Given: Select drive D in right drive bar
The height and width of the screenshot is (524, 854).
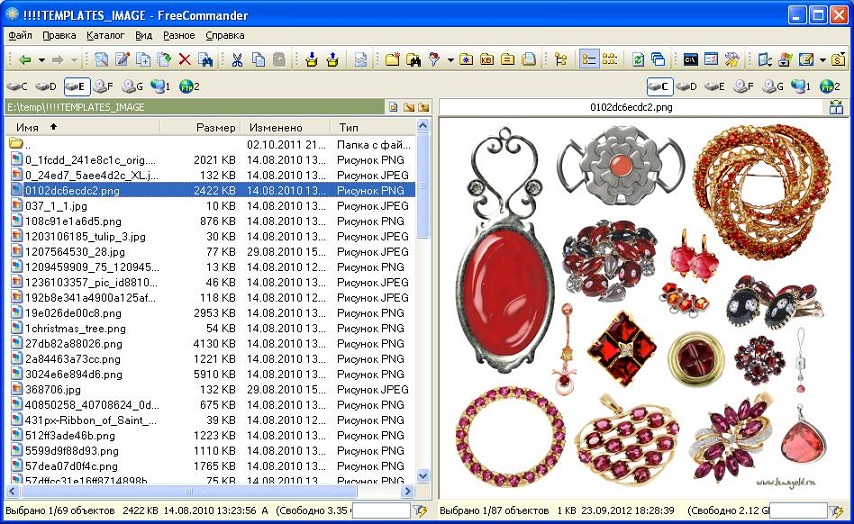Looking at the screenshot, I should (686, 86).
